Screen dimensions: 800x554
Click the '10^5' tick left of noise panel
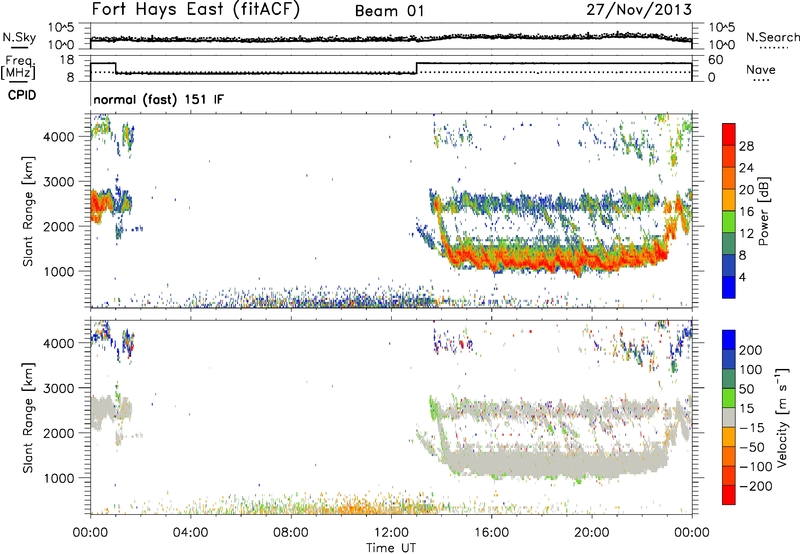(61, 28)
